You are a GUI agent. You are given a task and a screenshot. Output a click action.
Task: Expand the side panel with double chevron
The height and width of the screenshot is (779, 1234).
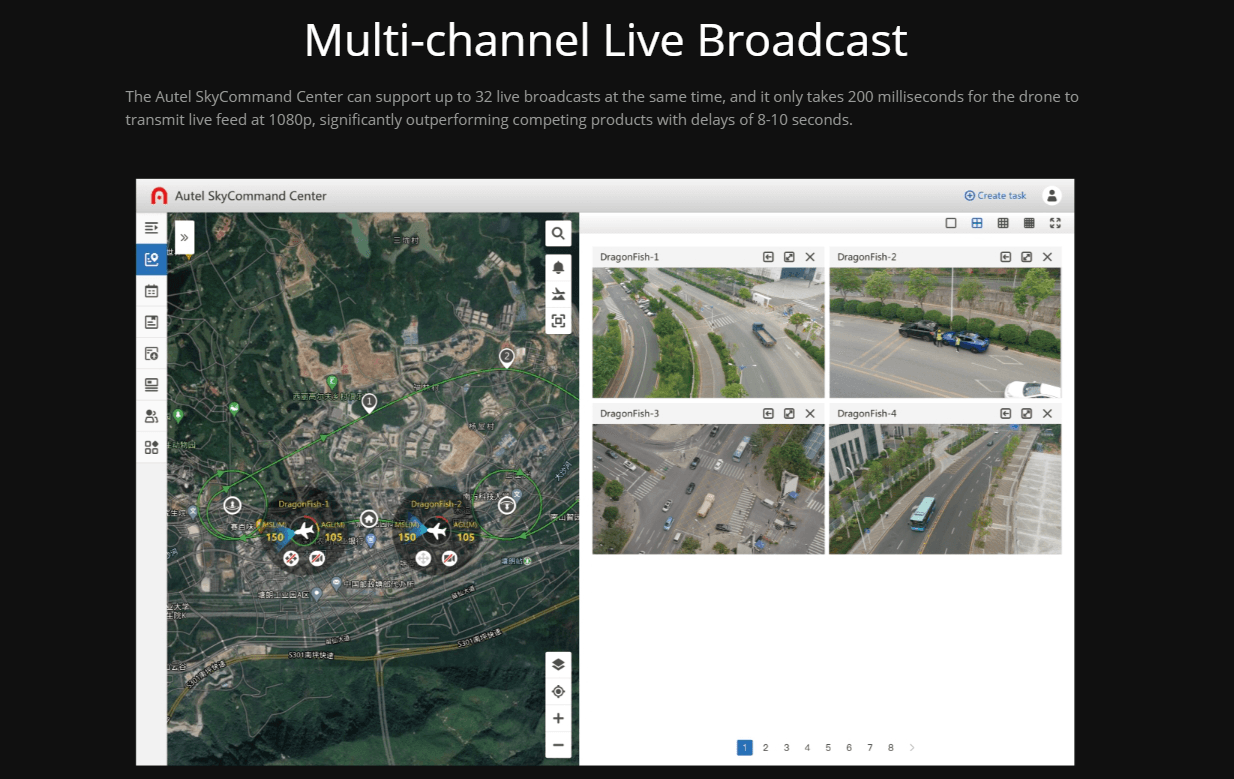(x=184, y=238)
